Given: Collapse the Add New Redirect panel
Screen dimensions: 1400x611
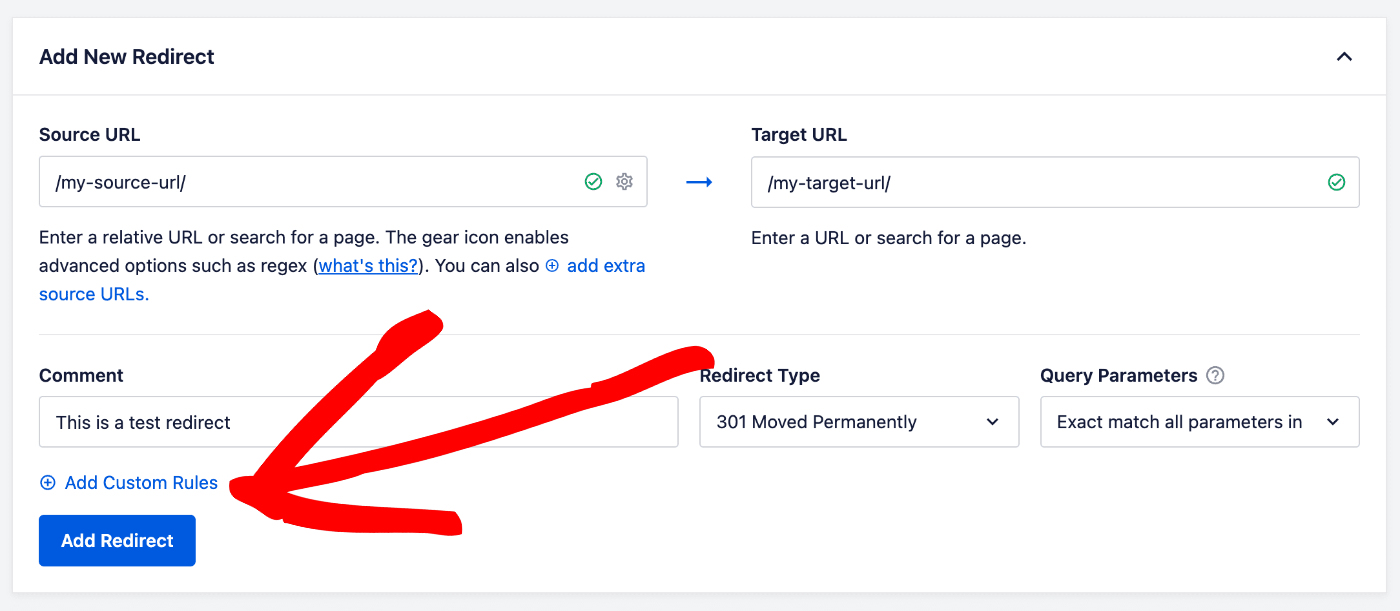Looking at the screenshot, I should 1344,57.
